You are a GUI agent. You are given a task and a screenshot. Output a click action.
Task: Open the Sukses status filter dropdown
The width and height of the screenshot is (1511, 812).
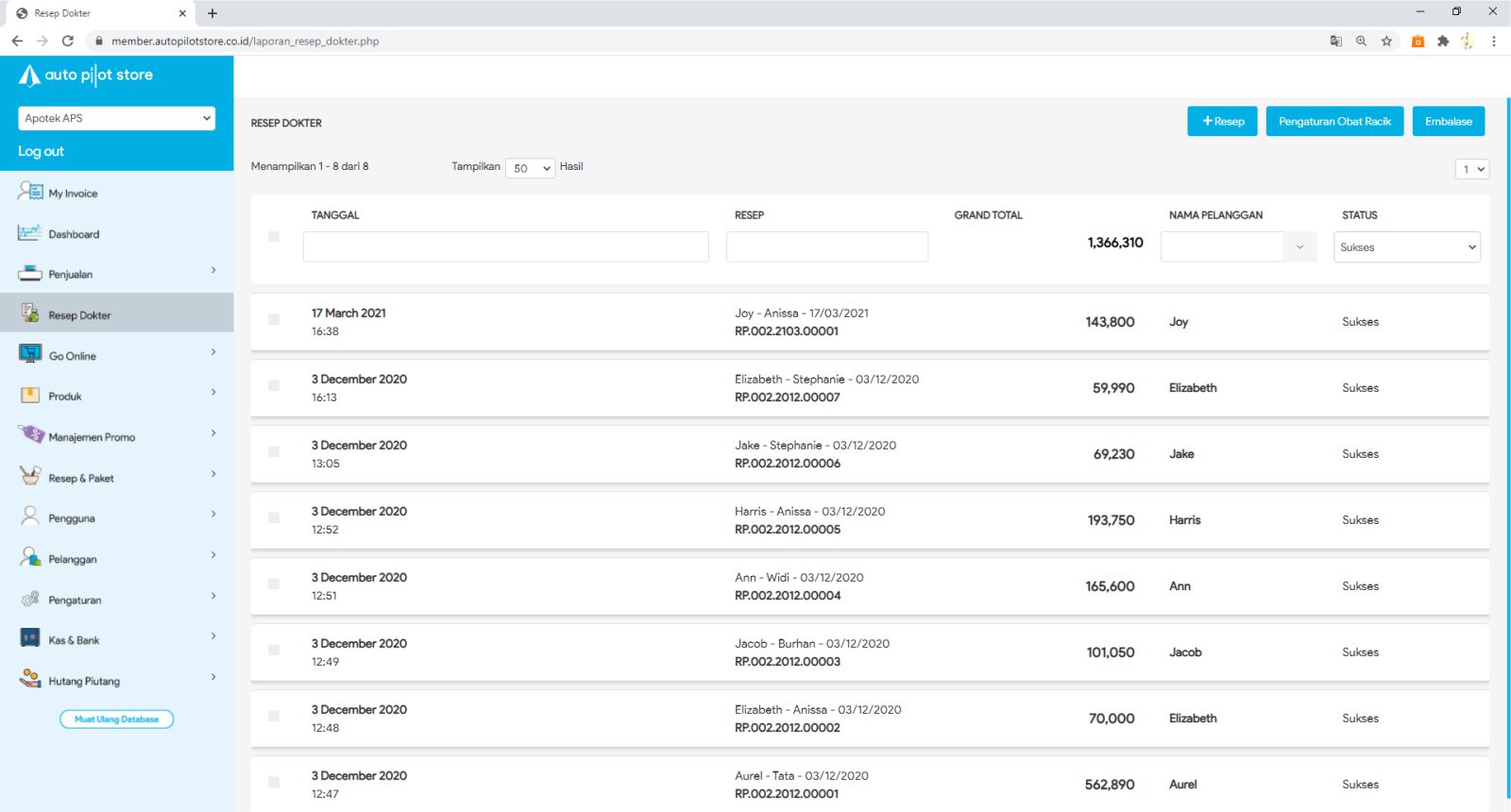pos(1406,247)
